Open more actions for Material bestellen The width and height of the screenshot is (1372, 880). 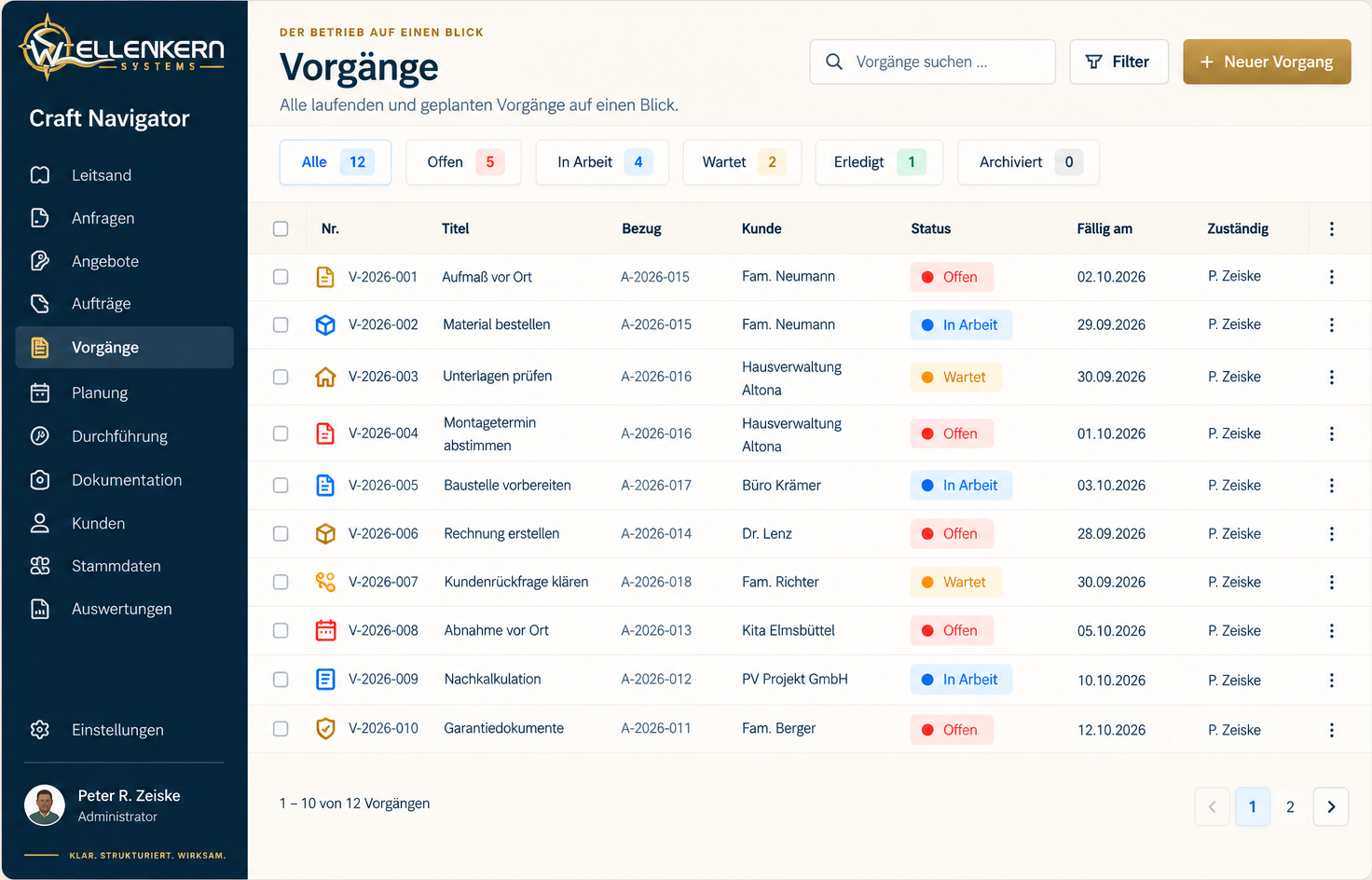[x=1332, y=324]
